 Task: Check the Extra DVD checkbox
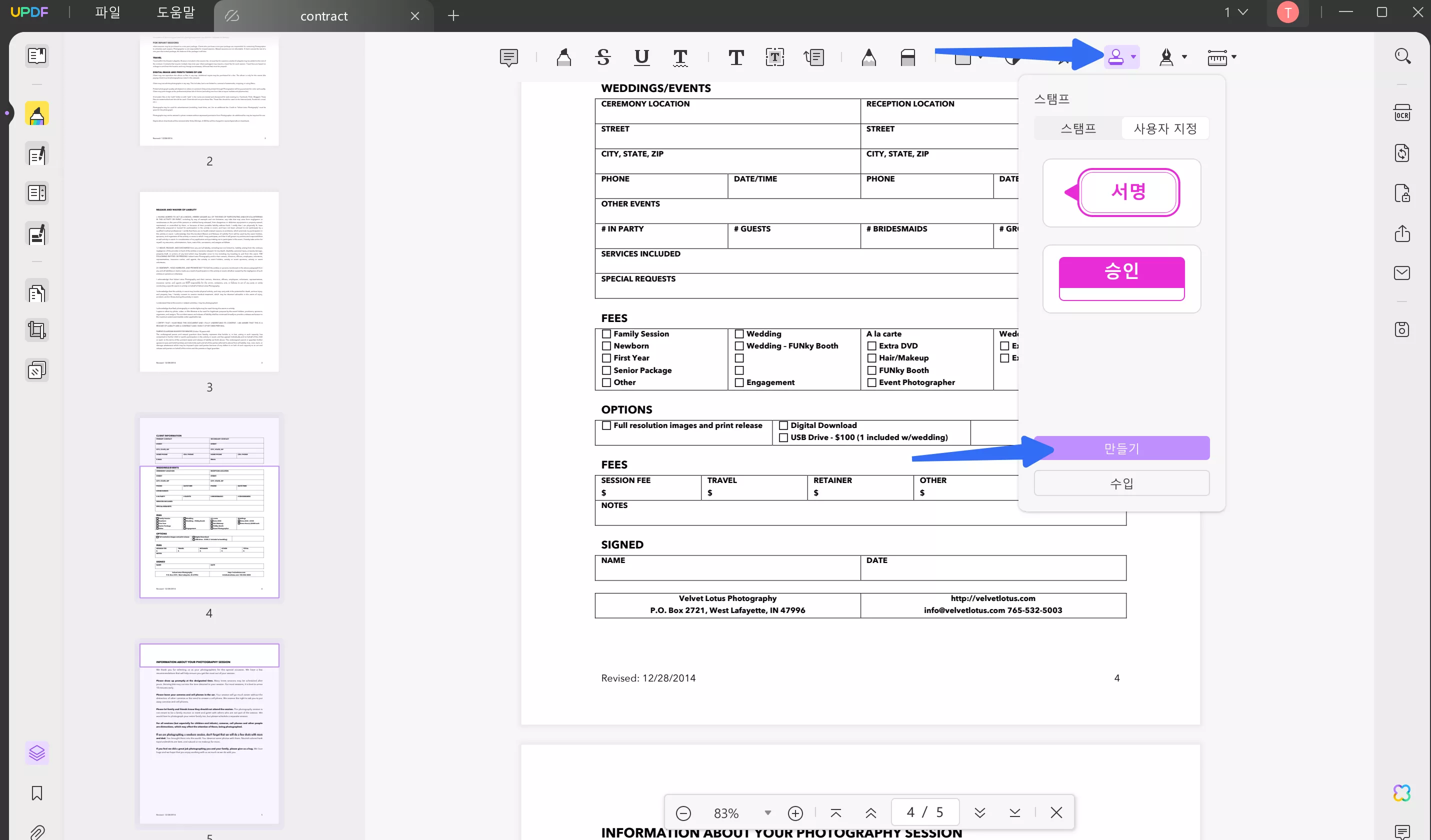coord(871,346)
